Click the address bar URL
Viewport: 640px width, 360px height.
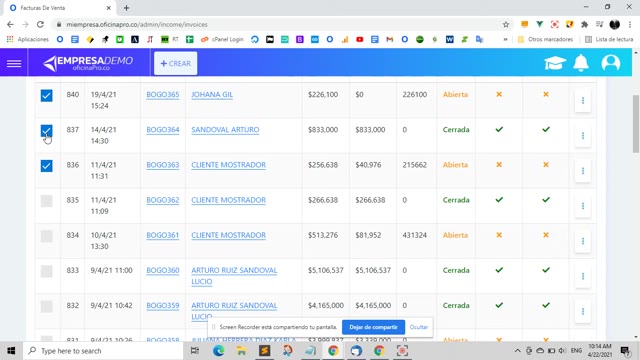pos(137,24)
